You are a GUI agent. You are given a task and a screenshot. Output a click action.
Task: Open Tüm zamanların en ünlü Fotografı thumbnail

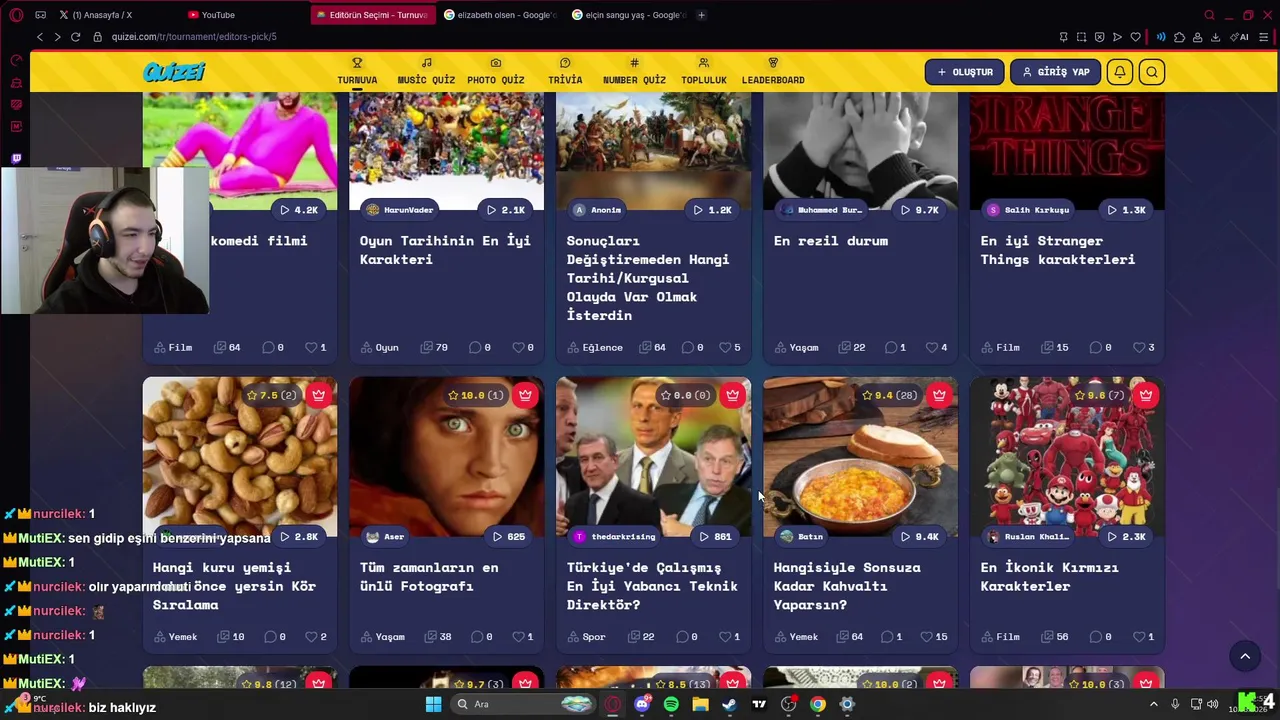tap(447, 457)
